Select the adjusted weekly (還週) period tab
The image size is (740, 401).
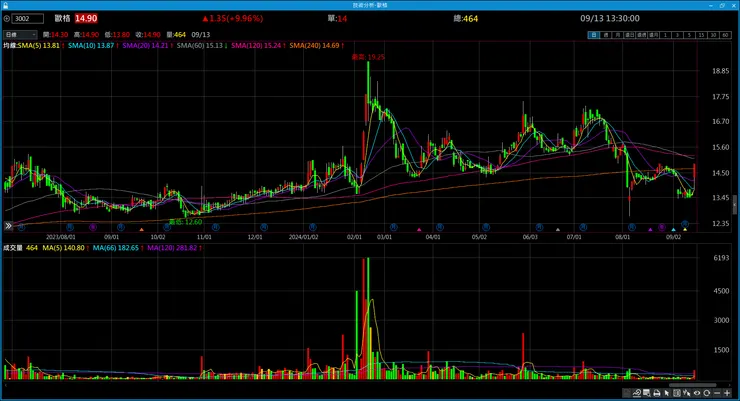[642, 35]
